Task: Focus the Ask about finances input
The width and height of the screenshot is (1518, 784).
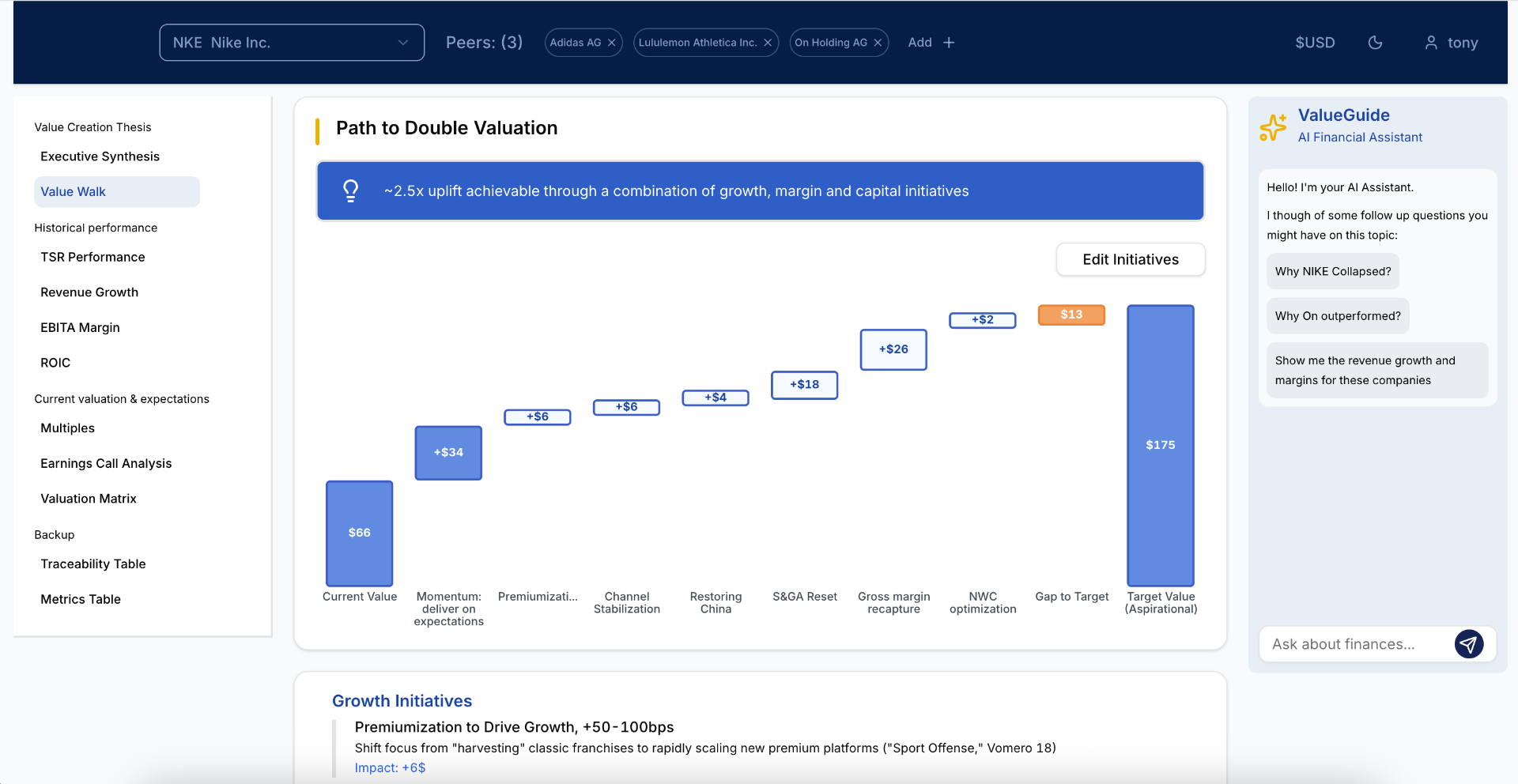Action: click(x=1356, y=644)
